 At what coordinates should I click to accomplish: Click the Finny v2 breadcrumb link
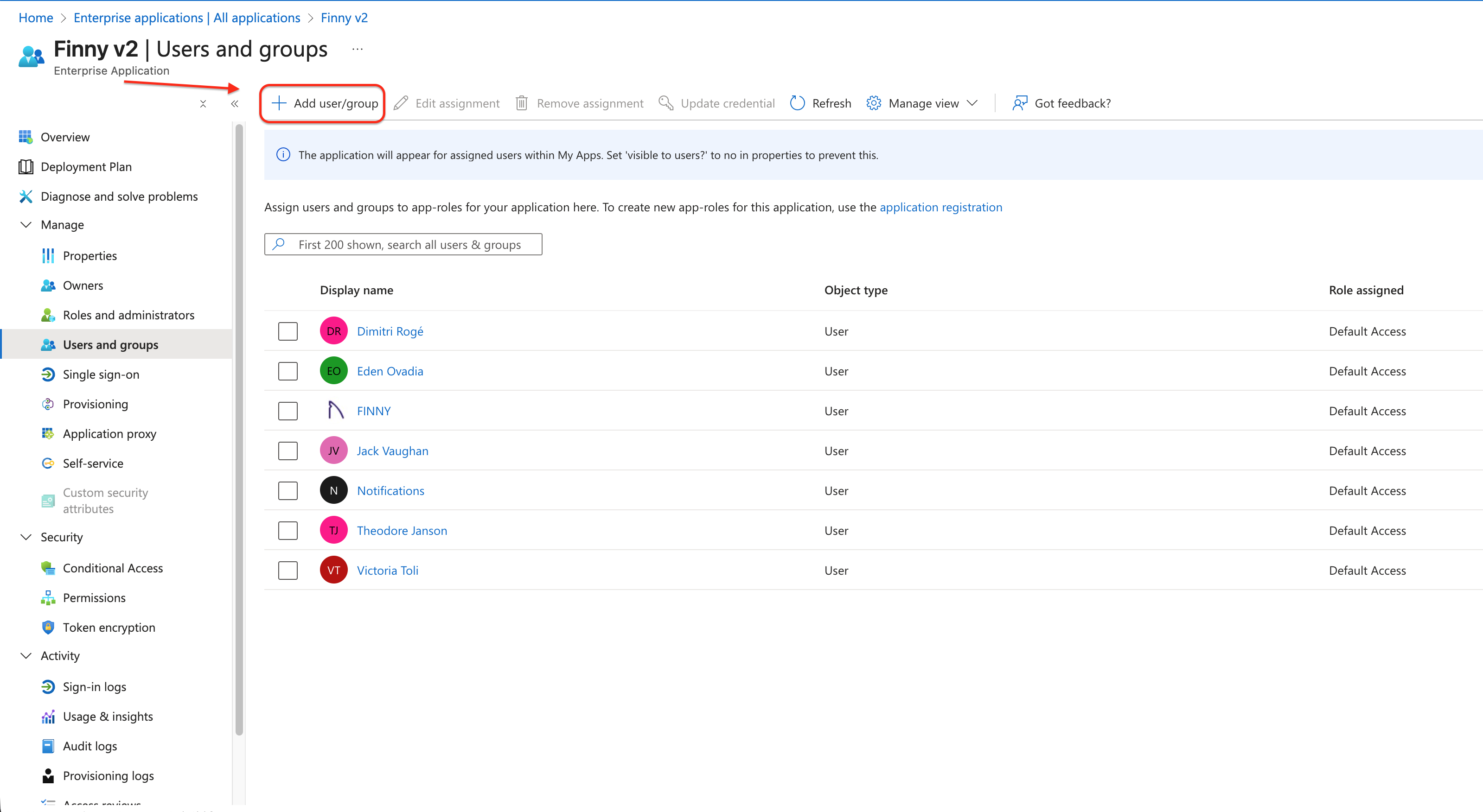click(344, 18)
